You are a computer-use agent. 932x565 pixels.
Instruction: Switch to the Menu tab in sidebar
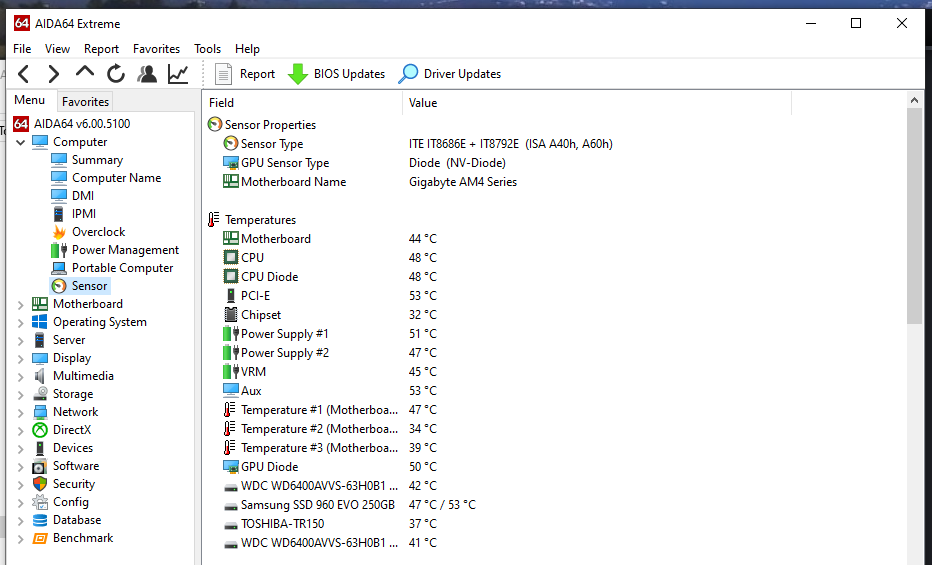[x=30, y=100]
